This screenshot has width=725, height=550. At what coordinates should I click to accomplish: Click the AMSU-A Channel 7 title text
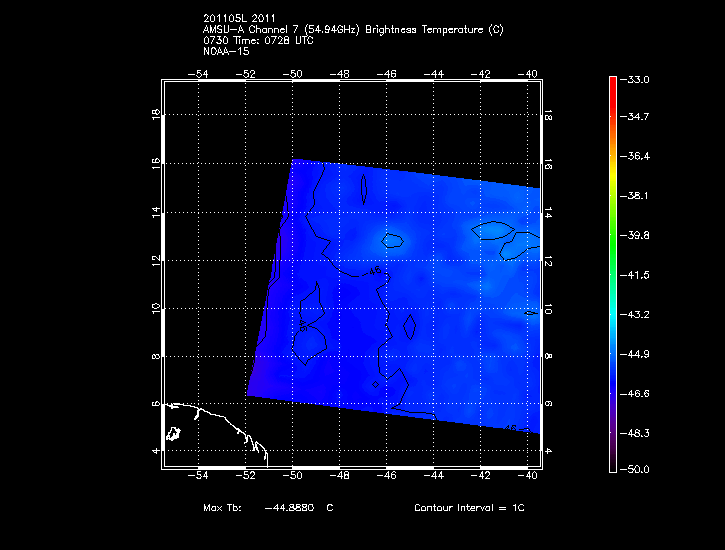pos(352,30)
